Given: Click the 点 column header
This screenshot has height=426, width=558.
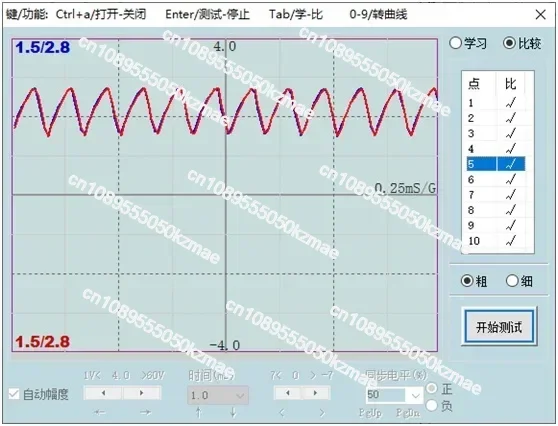Looking at the screenshot, I should pyautogui.click(x=474, y=84).
